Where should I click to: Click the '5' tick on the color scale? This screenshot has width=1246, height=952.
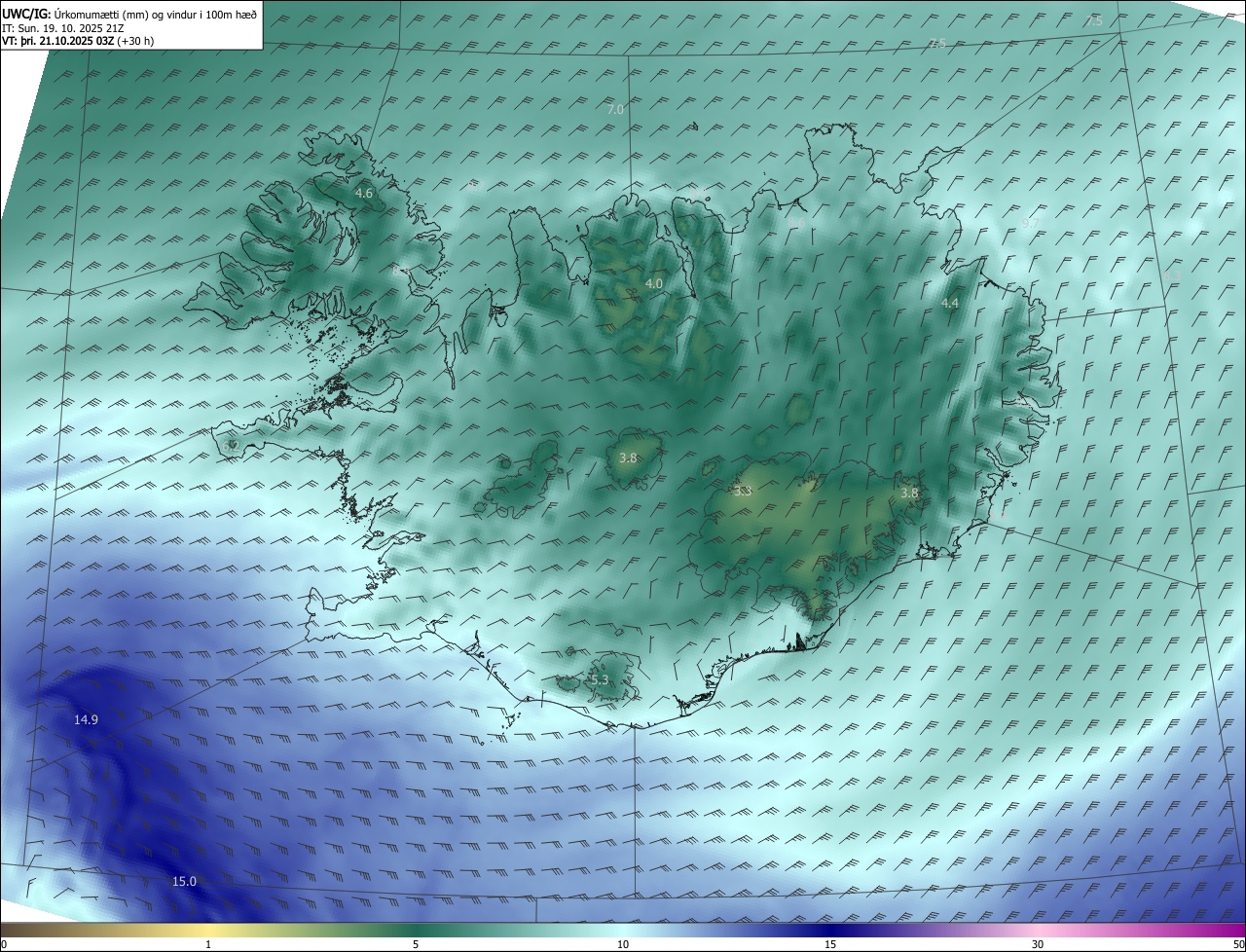(x=416, y=944)
